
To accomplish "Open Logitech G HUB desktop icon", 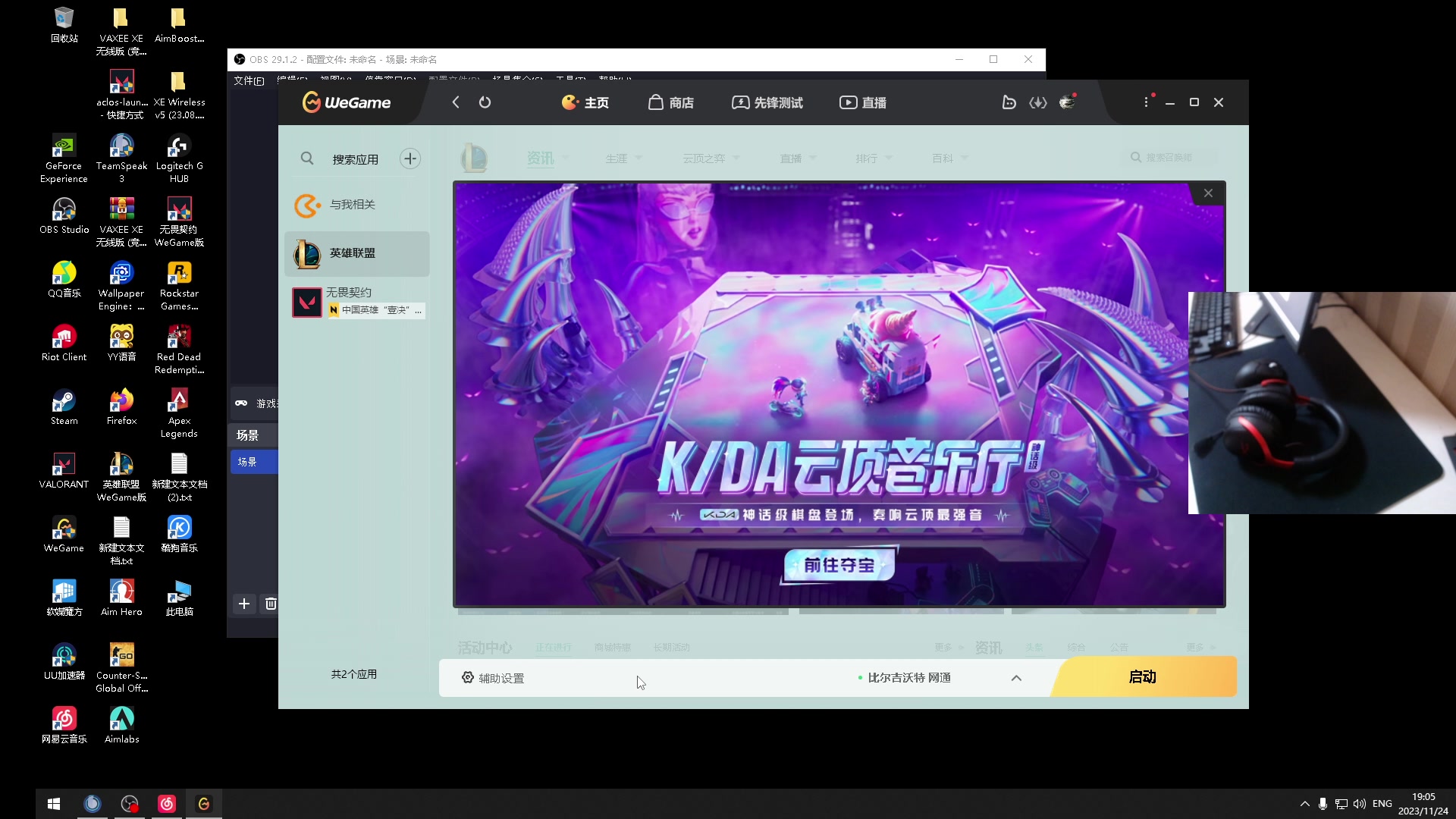I will click(179, 158).
